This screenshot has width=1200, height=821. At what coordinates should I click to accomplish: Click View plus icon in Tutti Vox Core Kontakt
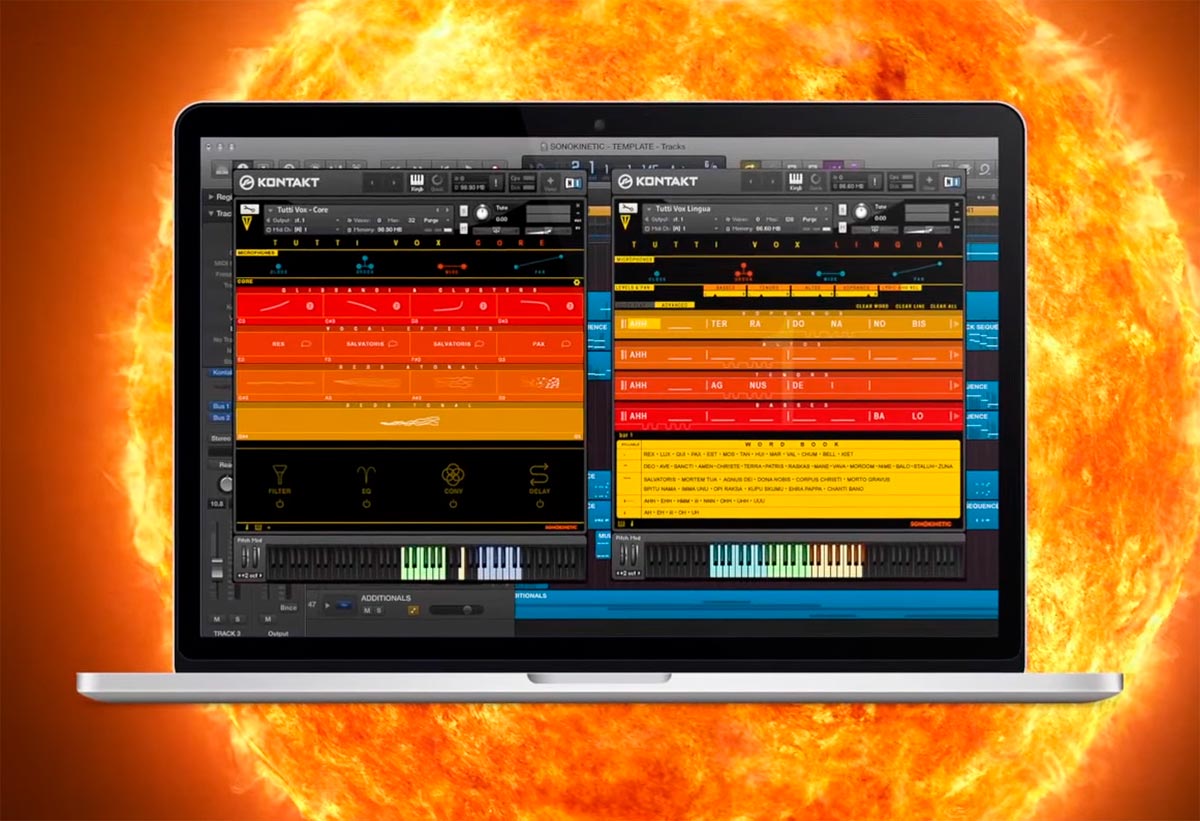[x=550, y=183]
